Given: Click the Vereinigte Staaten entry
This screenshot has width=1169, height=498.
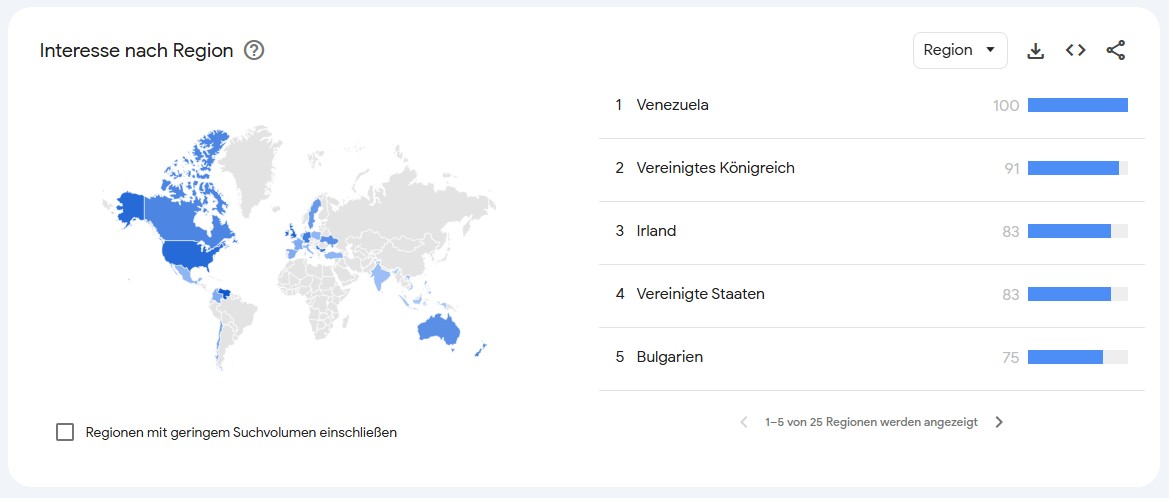Looking at the screenshot, I should pyautogui.click(x=700, y=294).
